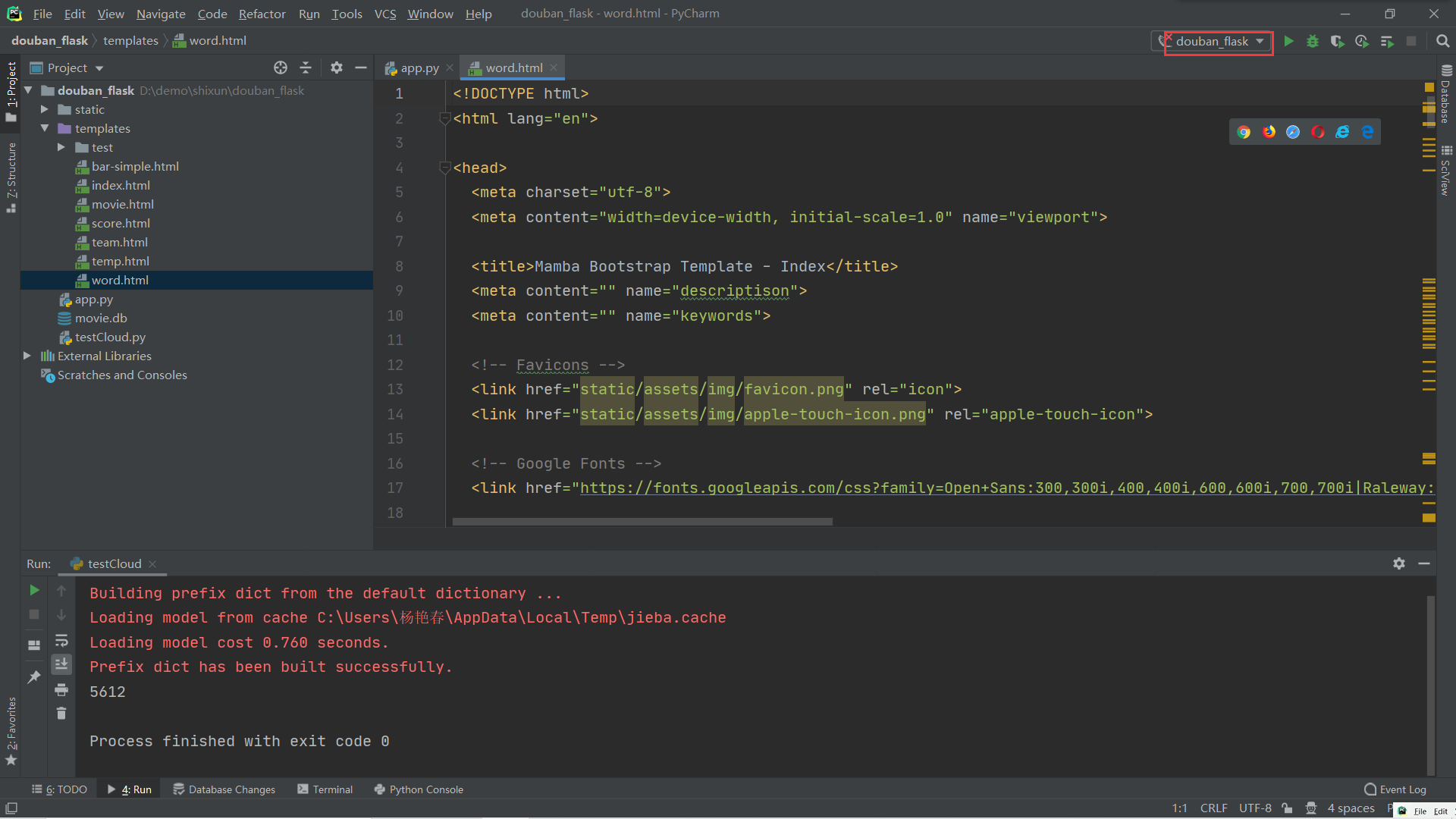The image size is (1456, 819).
Task: Collapse the templates folder
Action: [x=45, y=128]
